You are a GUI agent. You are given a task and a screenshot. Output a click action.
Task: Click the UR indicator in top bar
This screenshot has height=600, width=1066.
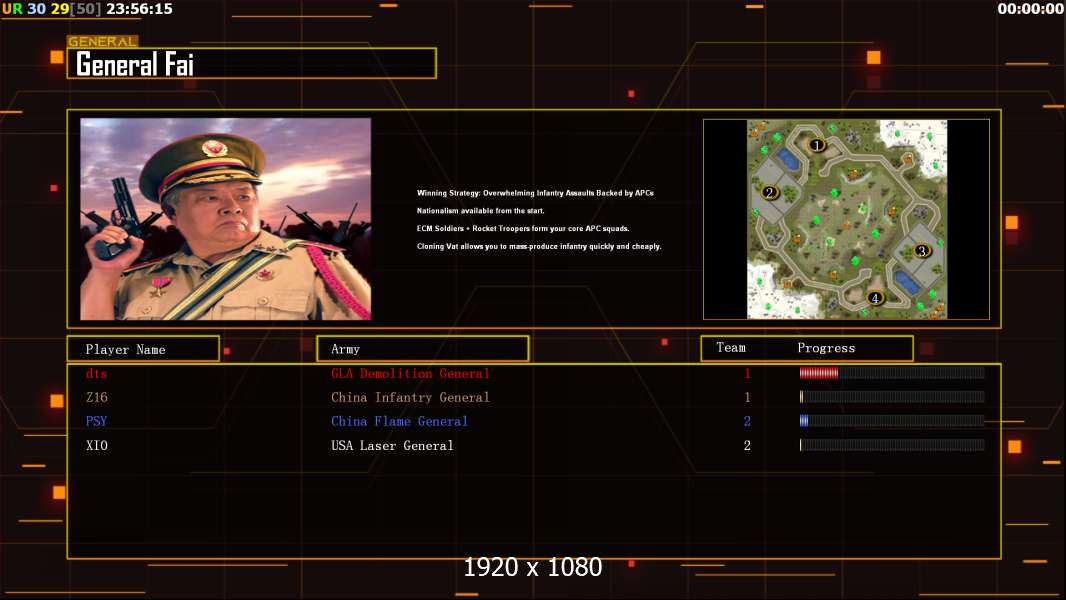[x=12, y=9]
